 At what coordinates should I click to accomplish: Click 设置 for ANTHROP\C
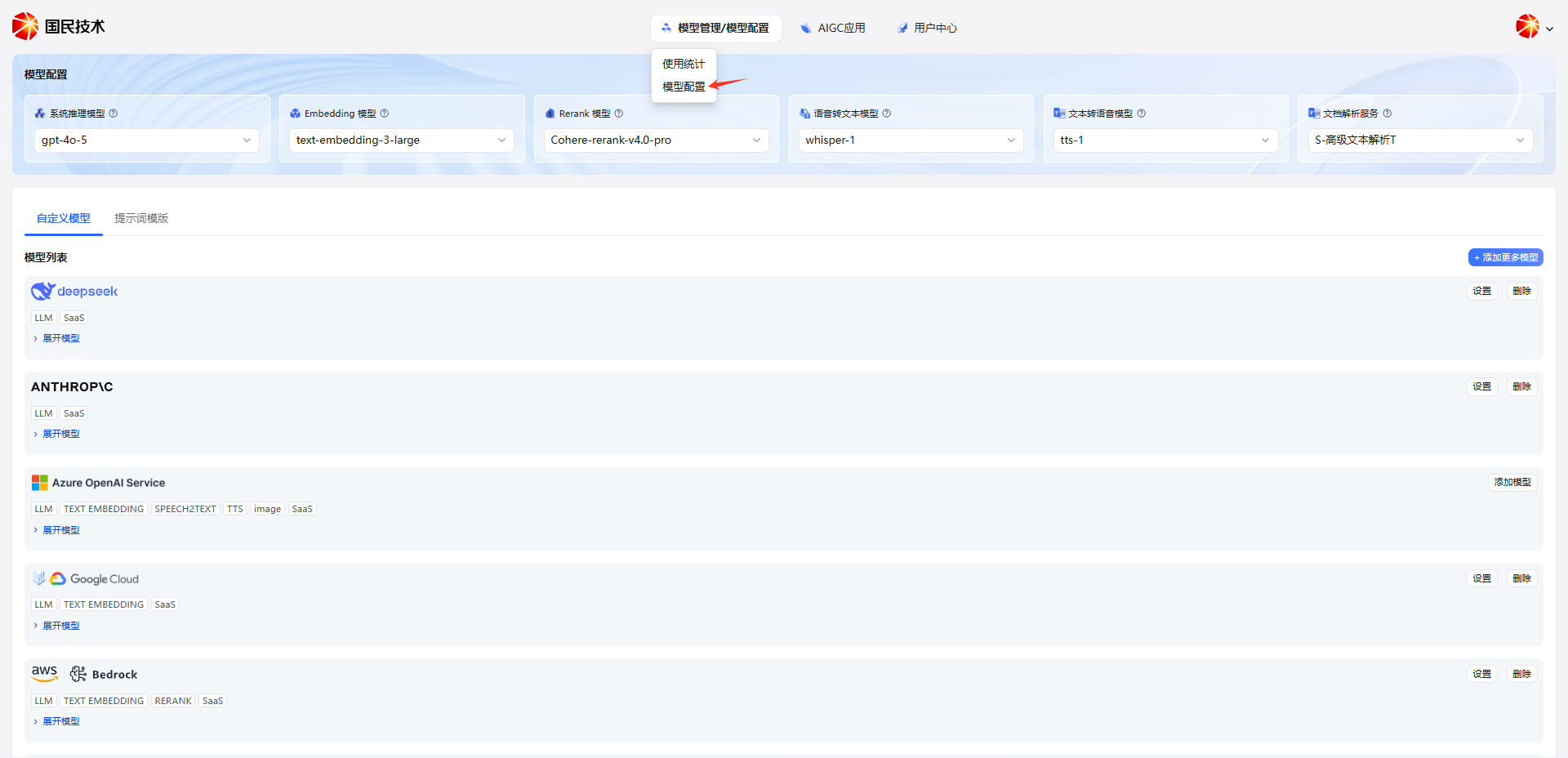click(x=1482, y=386)
